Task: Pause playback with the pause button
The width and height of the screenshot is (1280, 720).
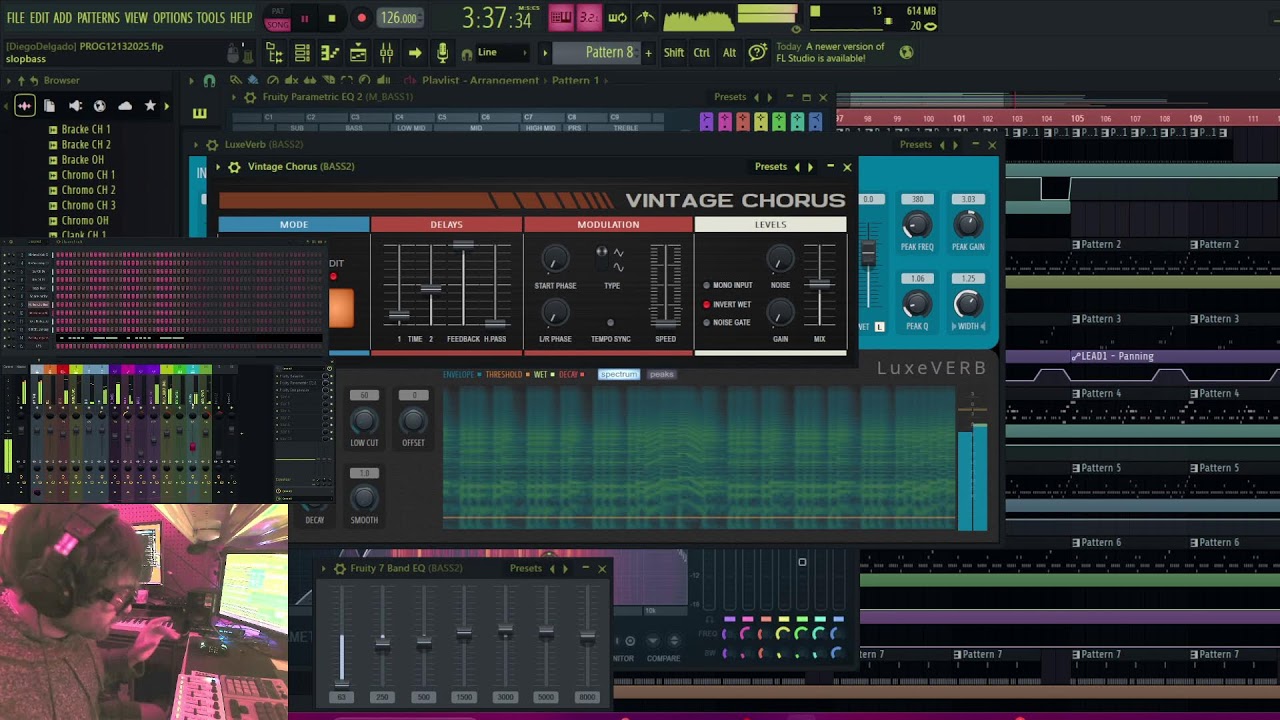Action: tap(304, 18)
